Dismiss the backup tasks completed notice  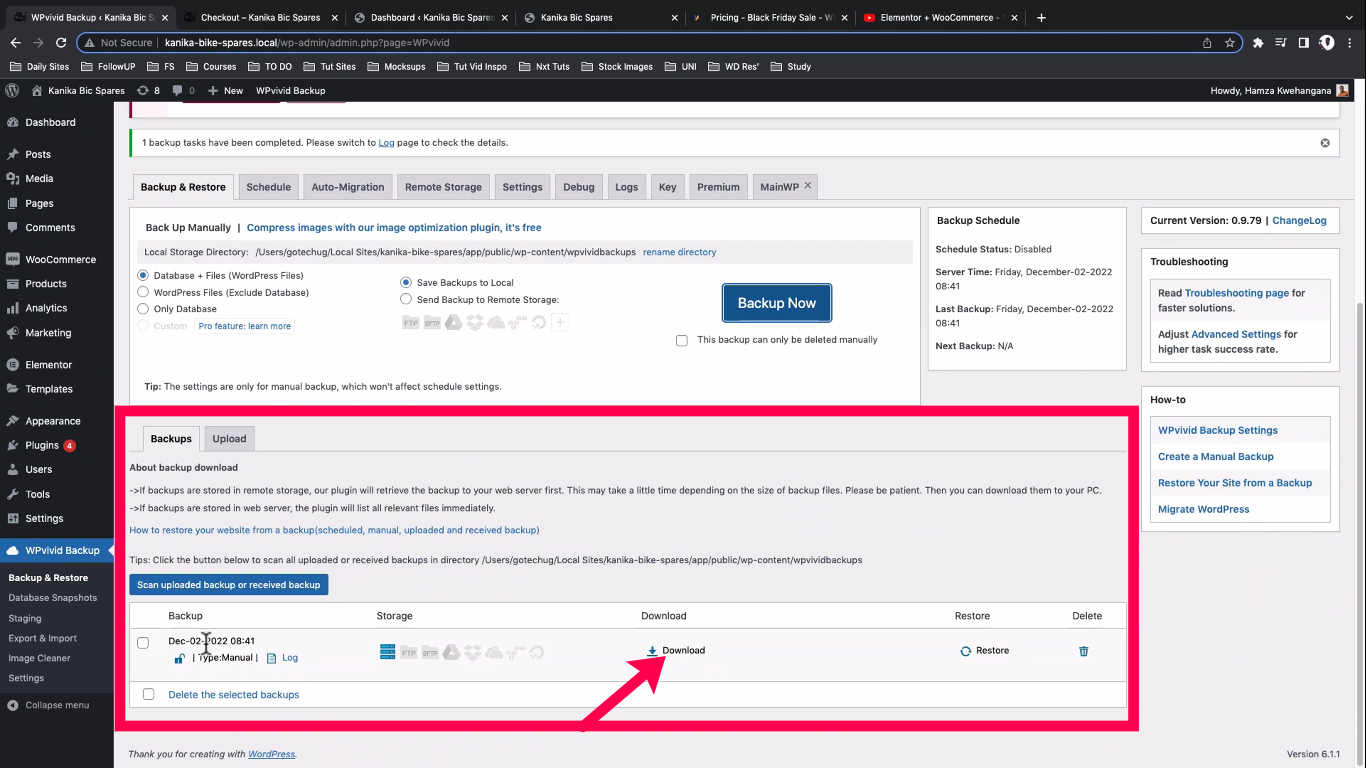(x=1325, y=143)
